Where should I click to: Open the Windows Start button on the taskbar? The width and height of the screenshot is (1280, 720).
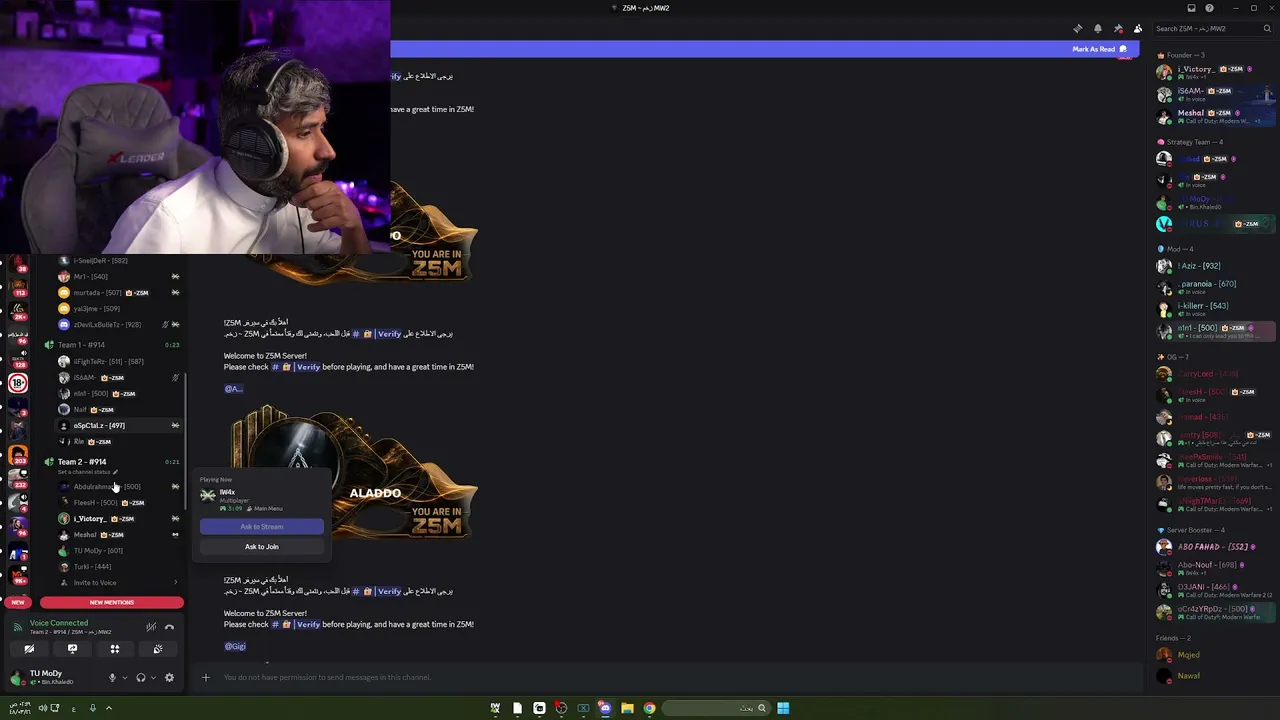click(783, 708)
